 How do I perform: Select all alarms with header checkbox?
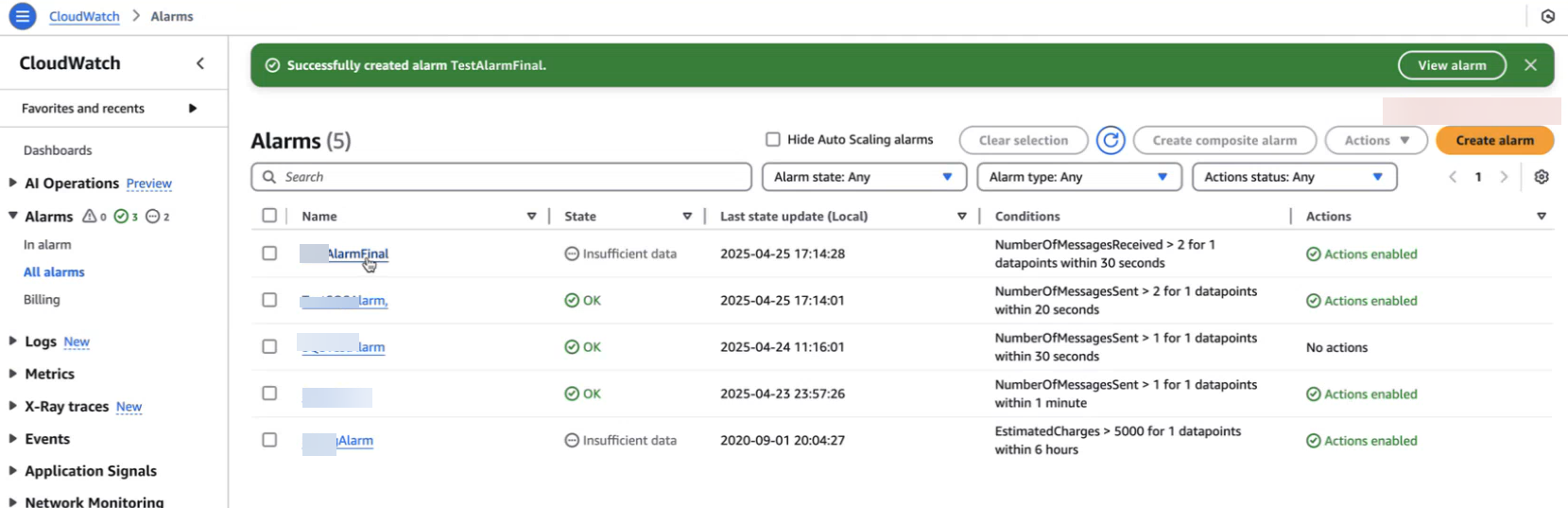coord(269,216)
